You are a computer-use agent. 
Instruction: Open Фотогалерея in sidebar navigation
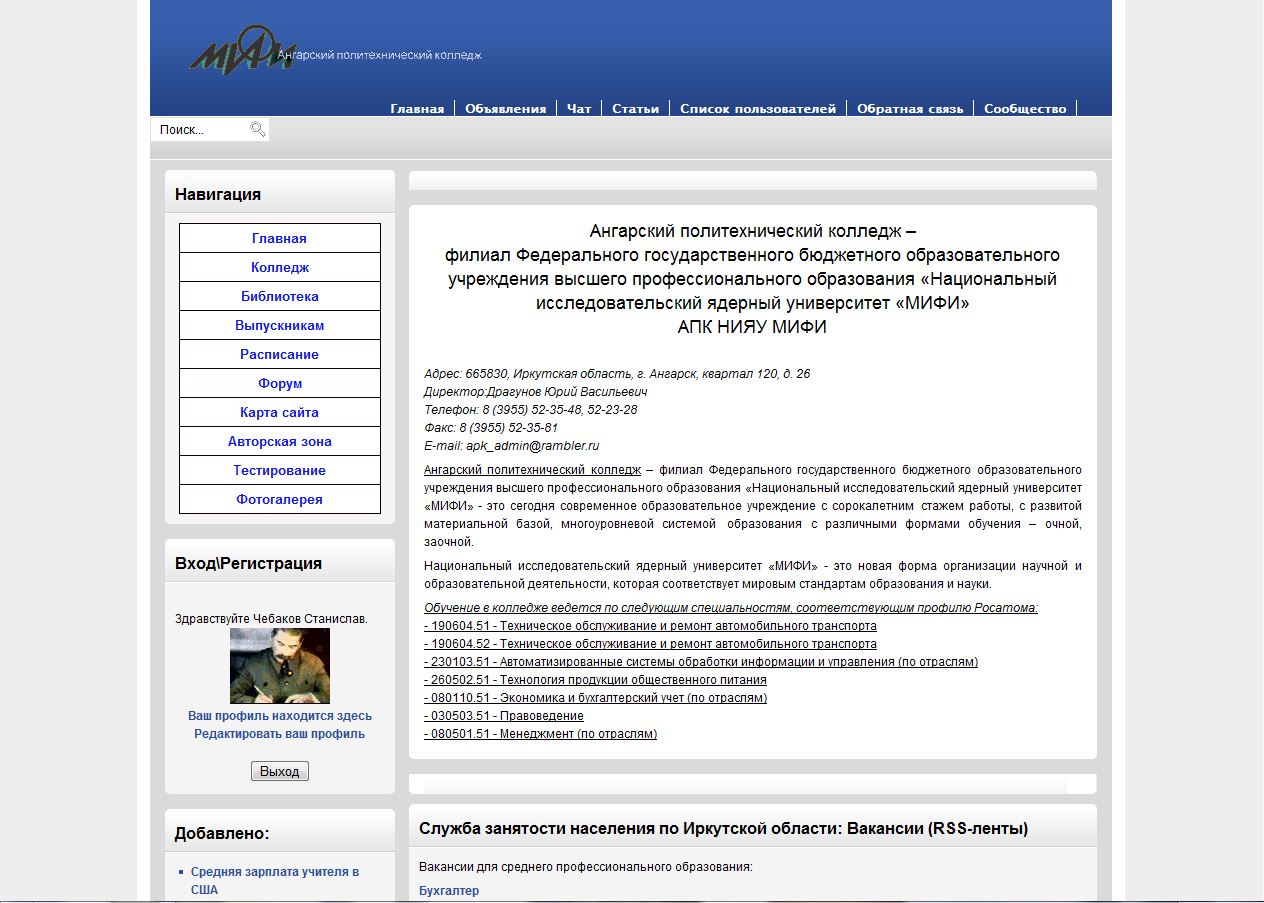pos(279,499)
